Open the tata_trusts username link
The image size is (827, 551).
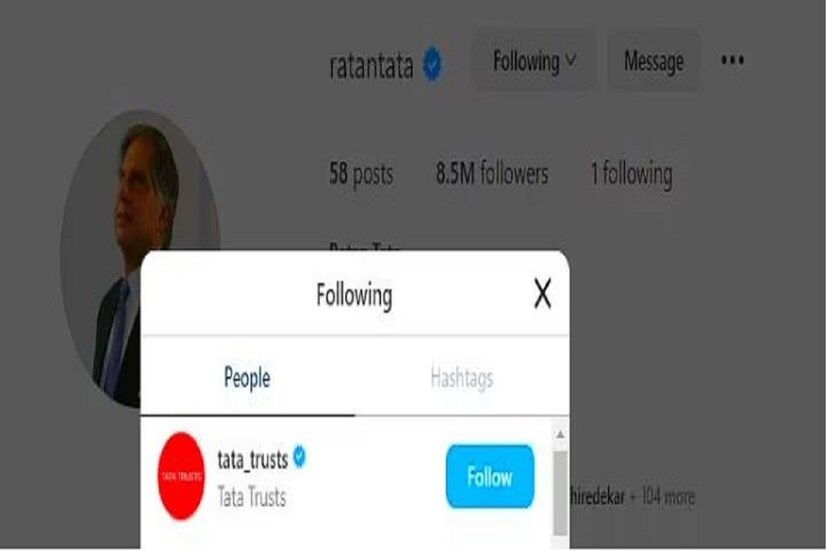point(253,460)
